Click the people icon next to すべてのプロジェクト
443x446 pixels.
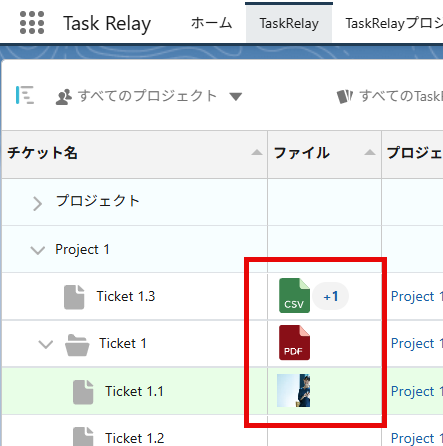click(x=64, y=97)
